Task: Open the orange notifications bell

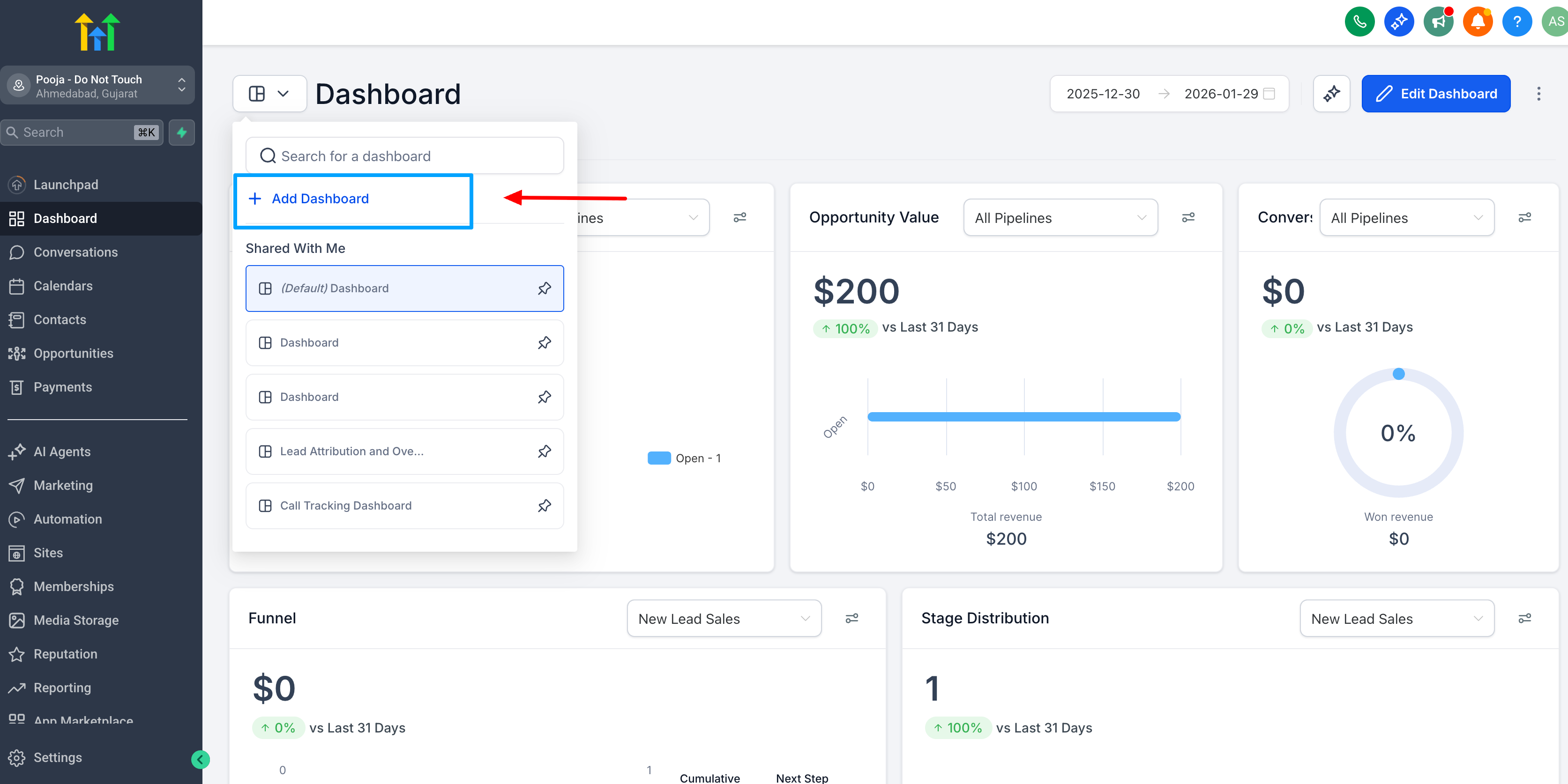Action: click(x=1477, y=22)
